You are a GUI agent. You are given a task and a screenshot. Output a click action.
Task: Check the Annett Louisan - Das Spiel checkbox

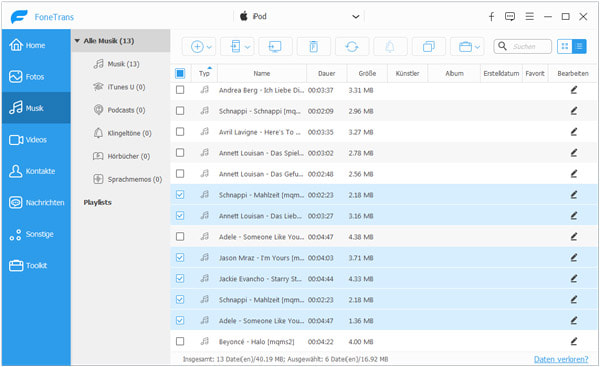click(180, 153)
